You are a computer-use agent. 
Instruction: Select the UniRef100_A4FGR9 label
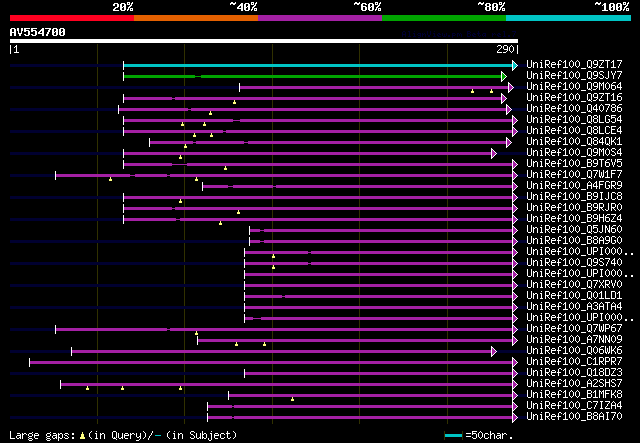[x=574, y=186]
